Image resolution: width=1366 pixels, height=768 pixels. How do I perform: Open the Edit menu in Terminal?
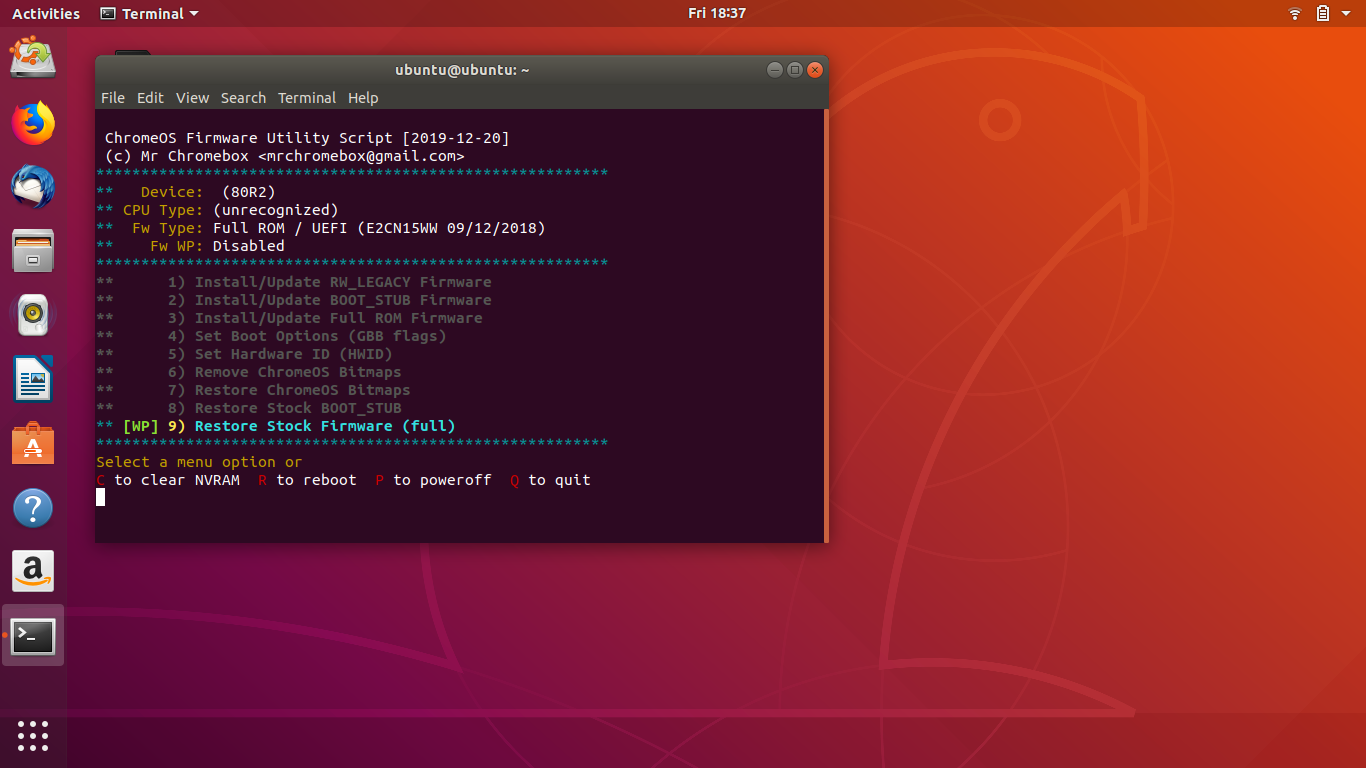click(x=150, y=98)
